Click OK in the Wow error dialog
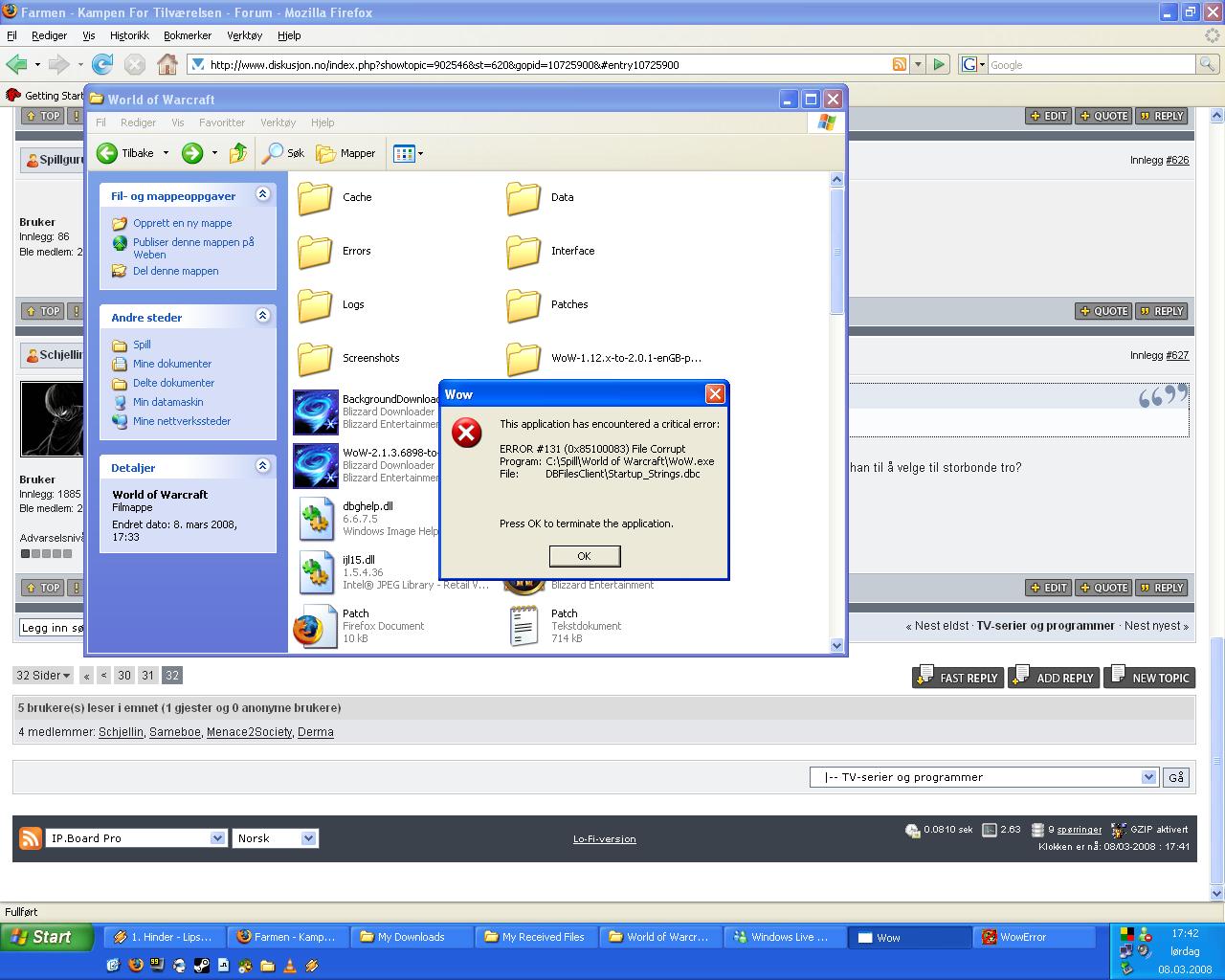1225x980 pixels. (585, 556)
